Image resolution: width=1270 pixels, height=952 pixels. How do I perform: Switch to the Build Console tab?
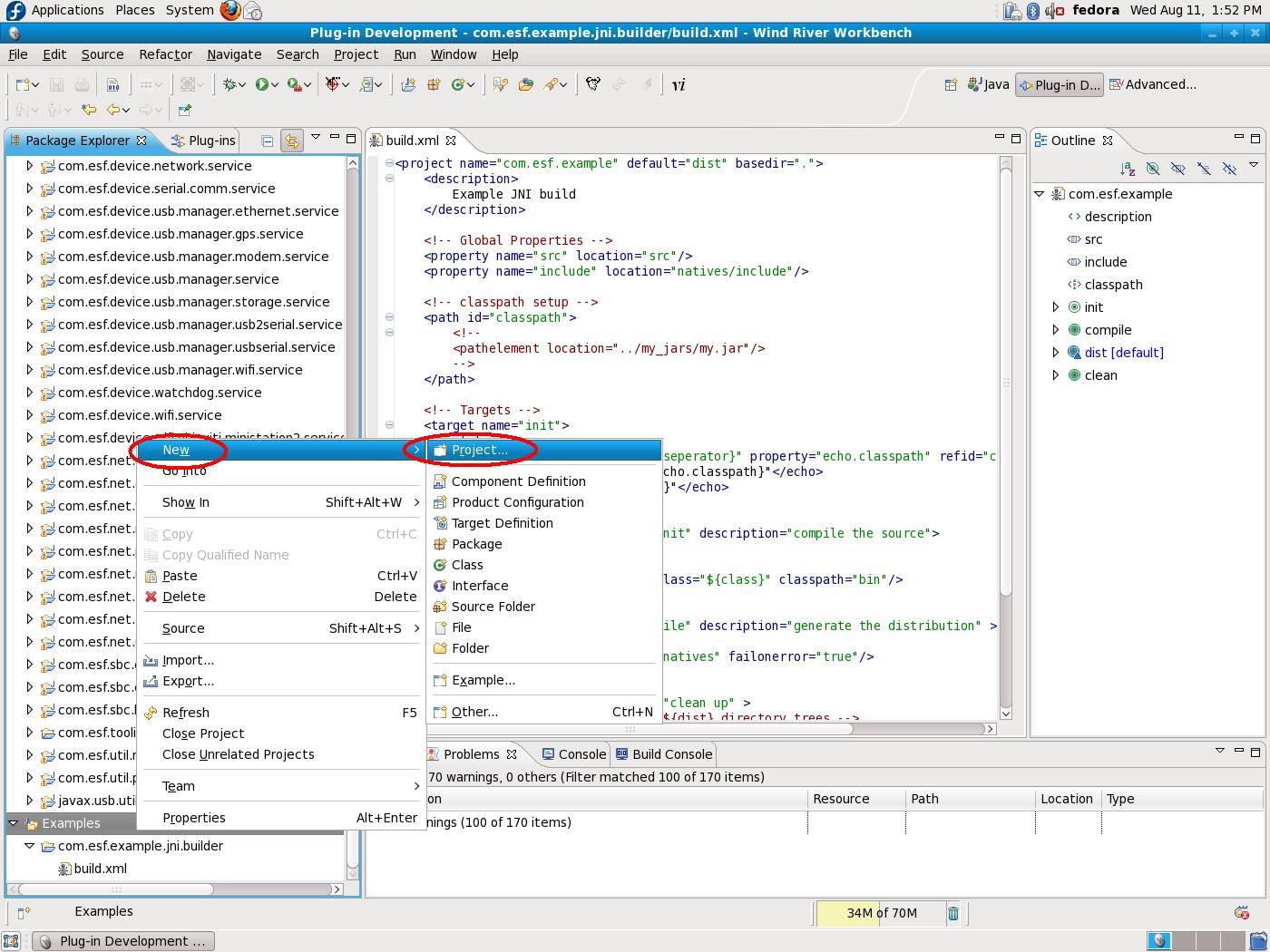click(x=664, y=754)
